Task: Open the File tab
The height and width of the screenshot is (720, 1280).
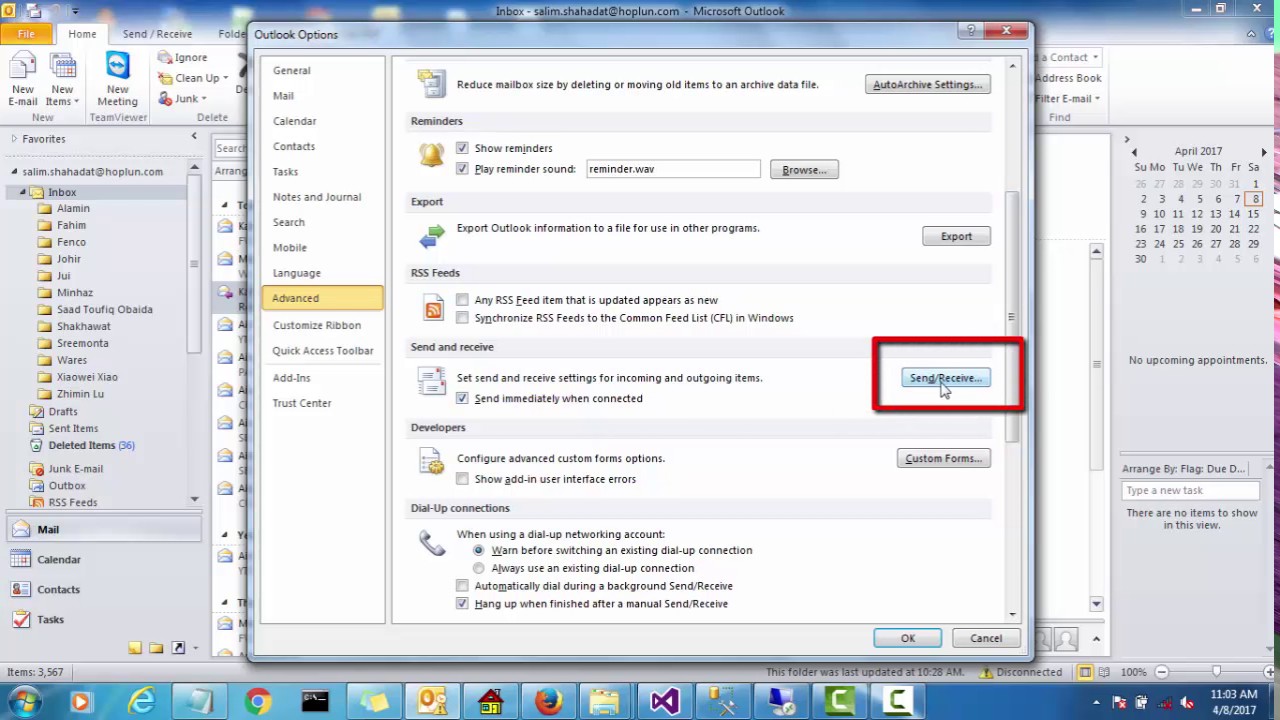Action: tap(27, 34)
